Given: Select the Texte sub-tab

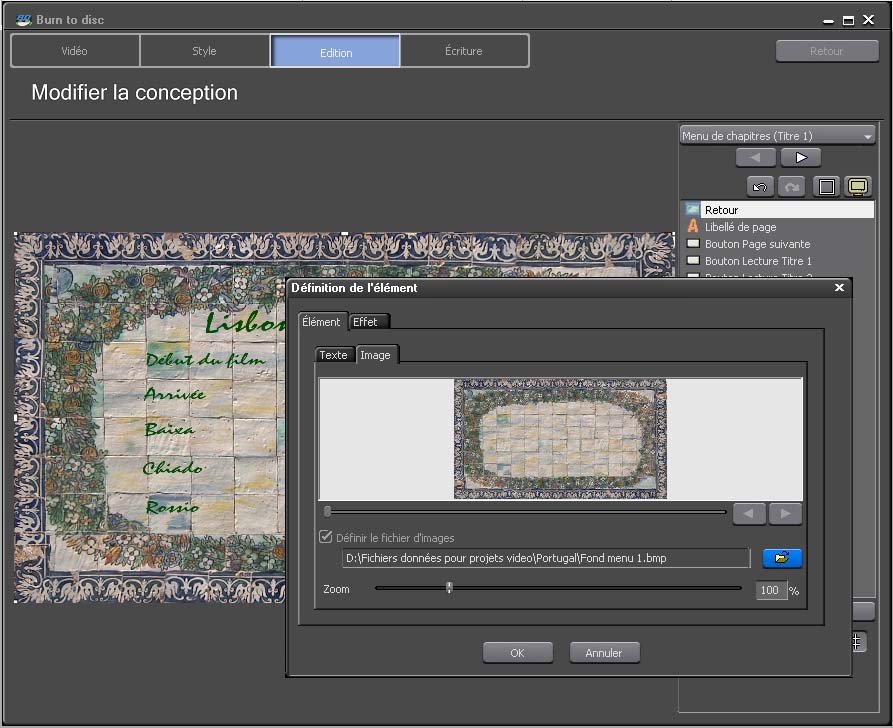Looking at the screenshot, I should point(334,355).
